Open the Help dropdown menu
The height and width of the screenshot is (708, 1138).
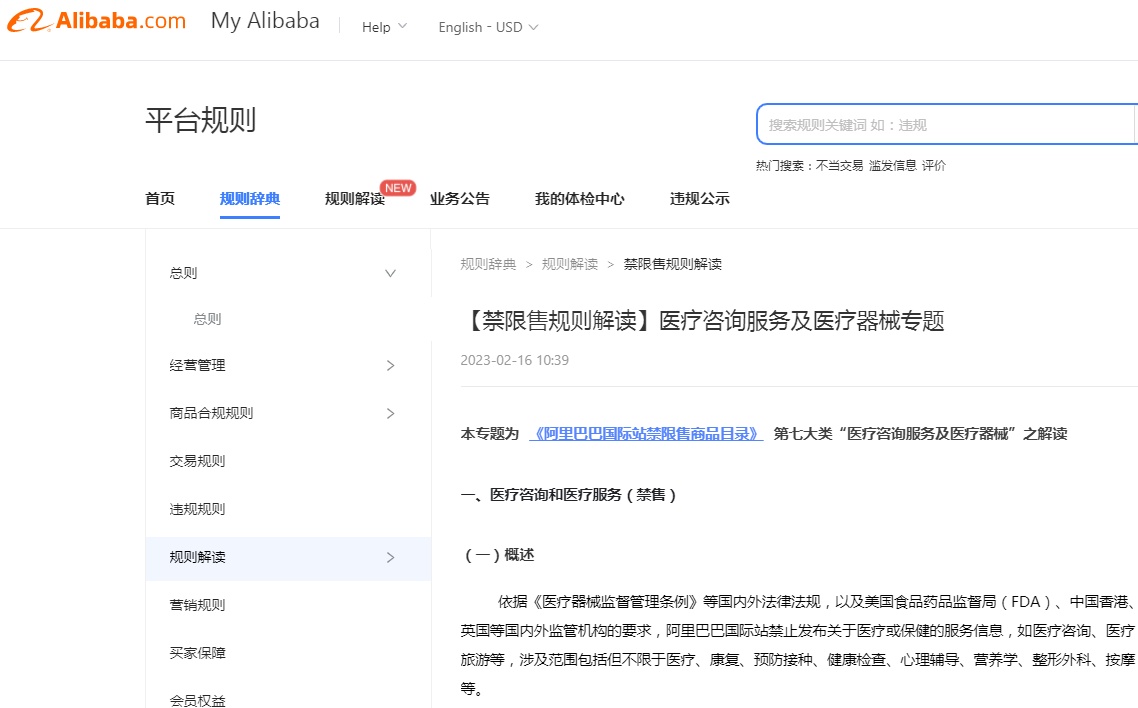point(384,27)
